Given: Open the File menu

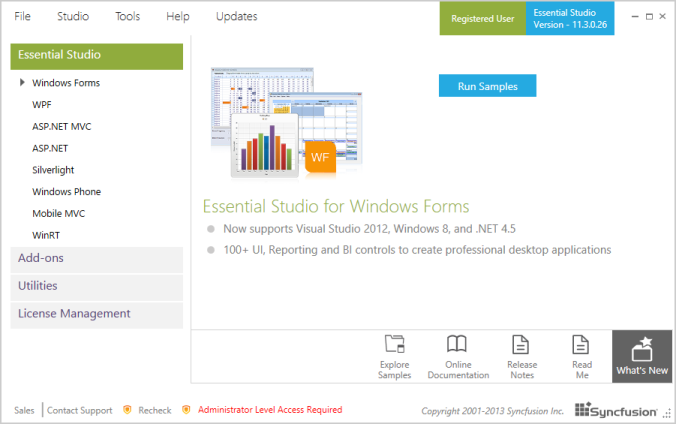Looking at the screenshot, I should point(22,16).
